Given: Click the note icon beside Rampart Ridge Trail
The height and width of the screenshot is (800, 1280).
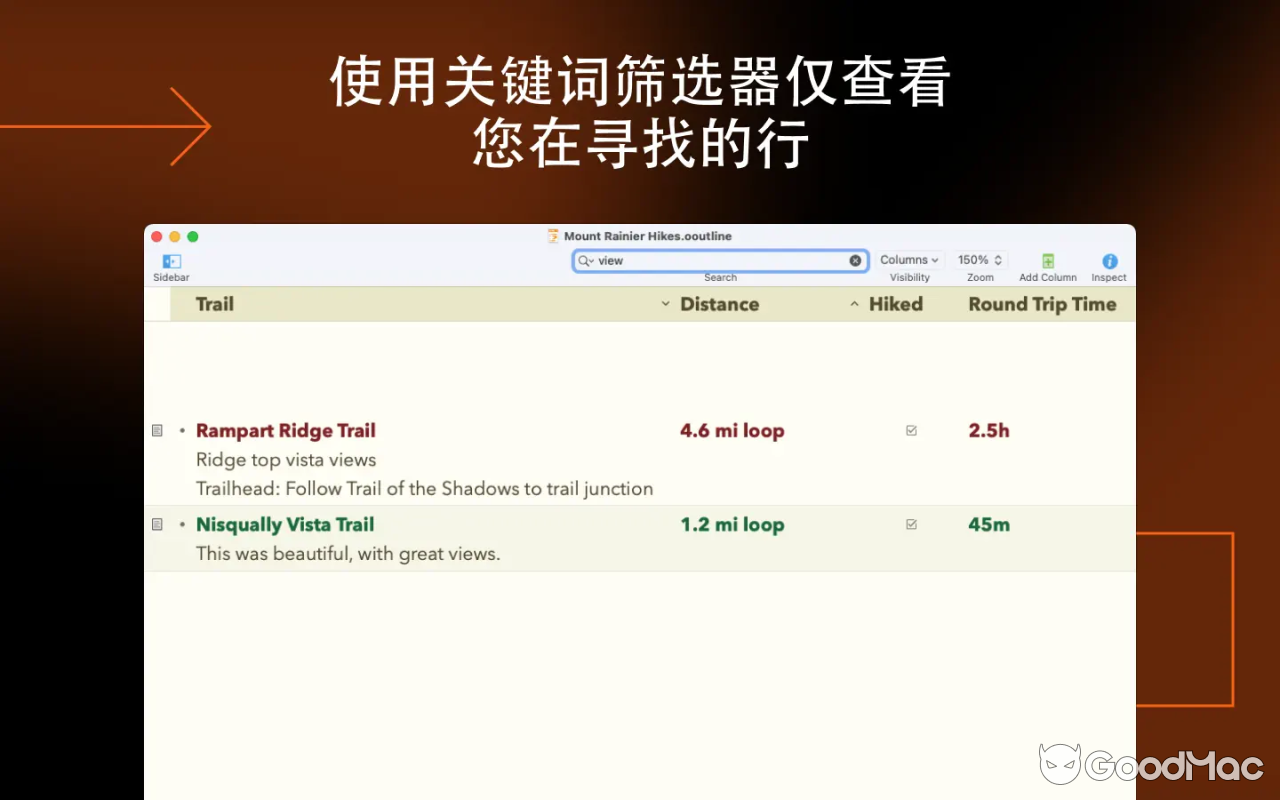Looking at the screenshot, I should [x=157, y=430].
